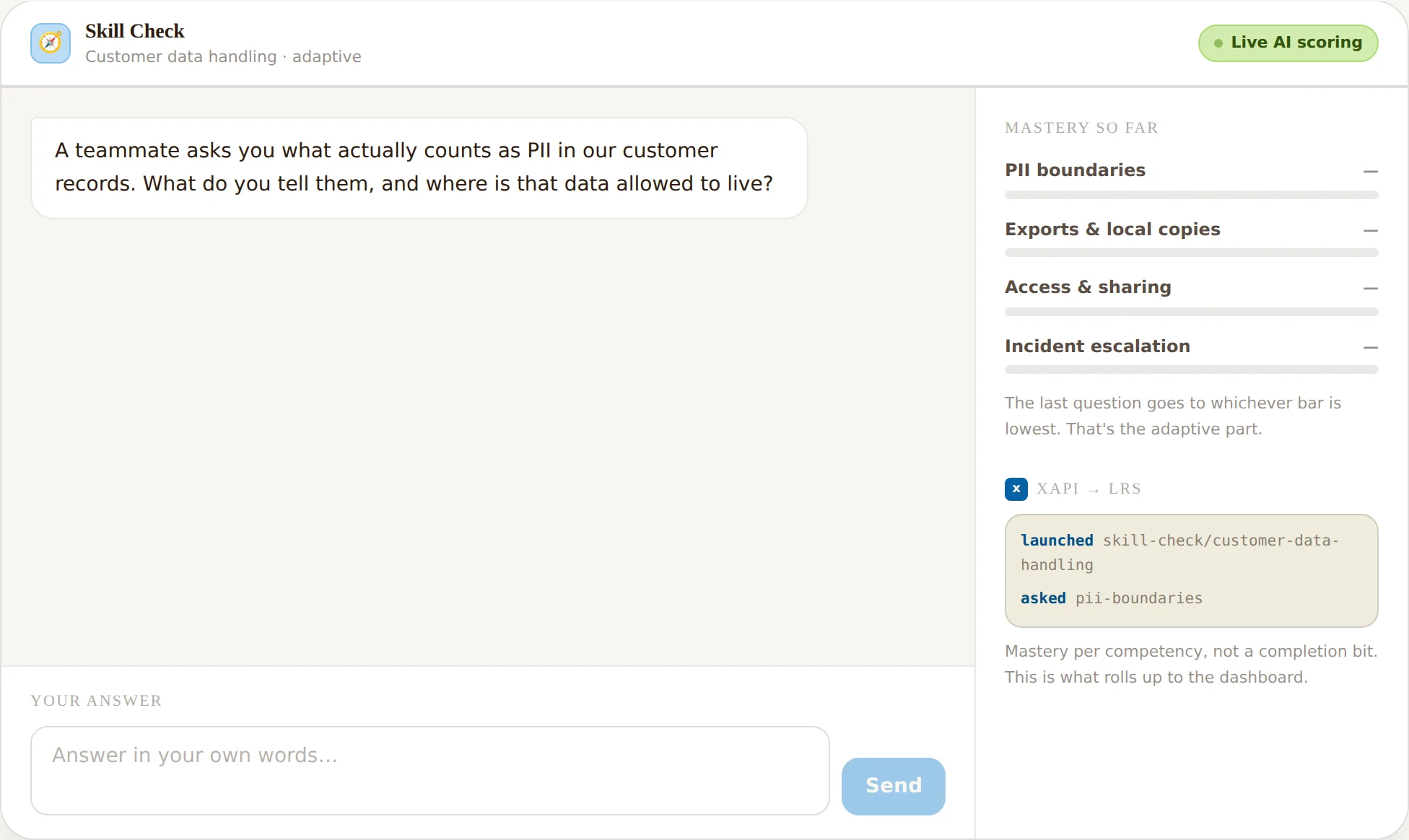This screenshot has width=1409, height=840.
Task: Click the 'Mastery per competency' note text
Action: 1191,664
